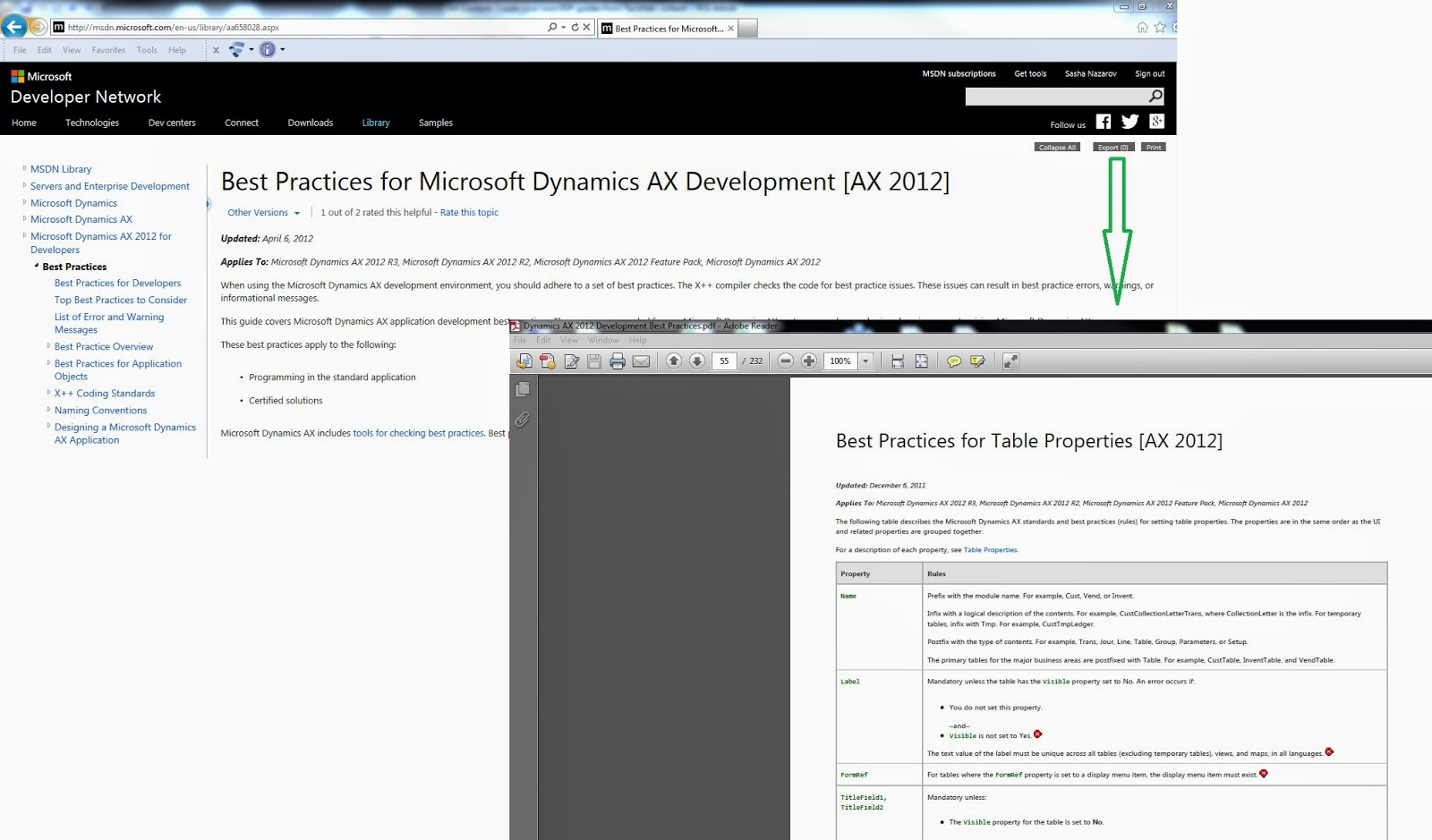The width and height of the screenshot is (1432, 840).
Task: Expand the X++ Coding Standards node
Action: click(48, 392)
